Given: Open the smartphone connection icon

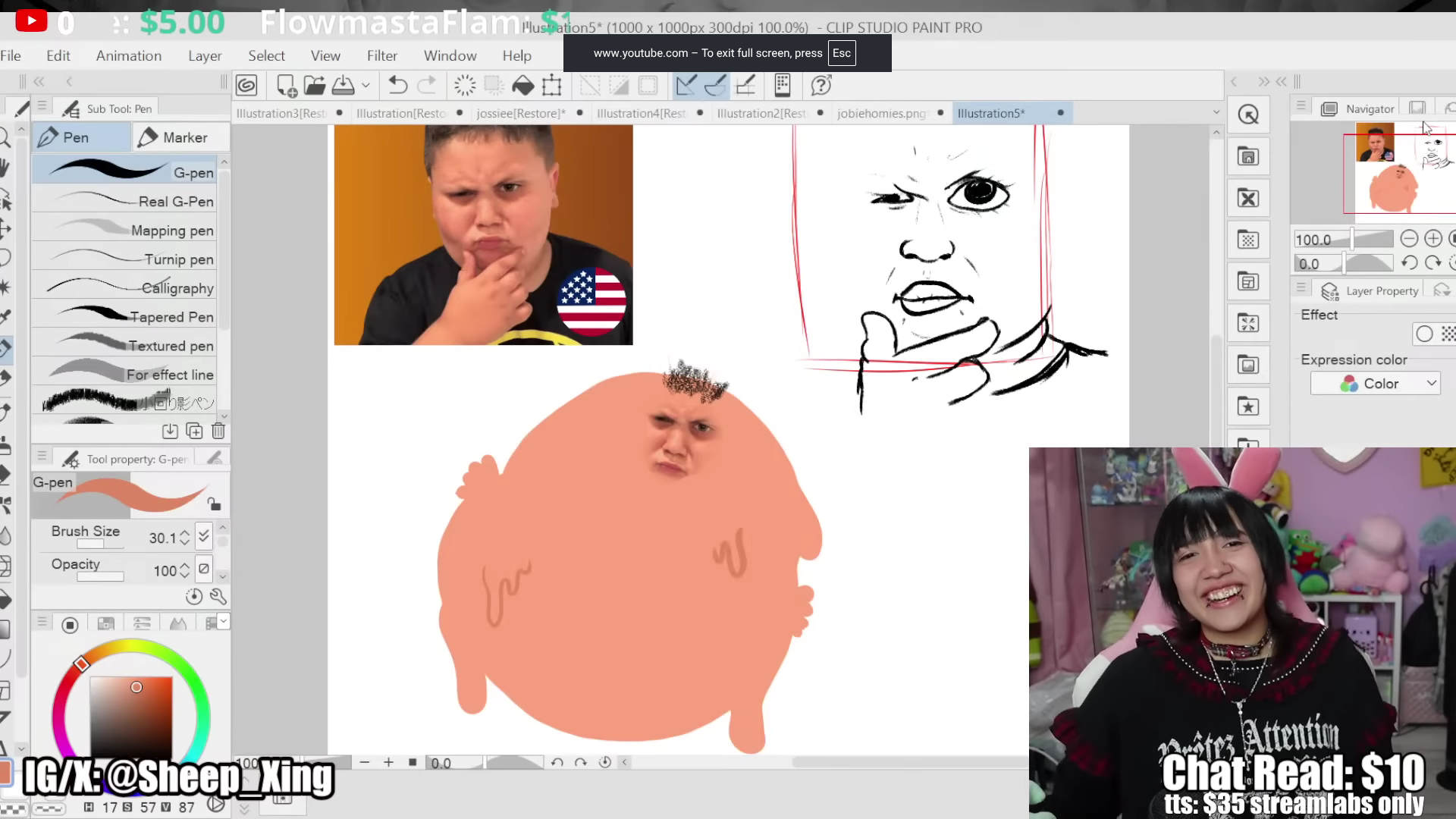Looking at the screenshot, I should pos(783,85).
